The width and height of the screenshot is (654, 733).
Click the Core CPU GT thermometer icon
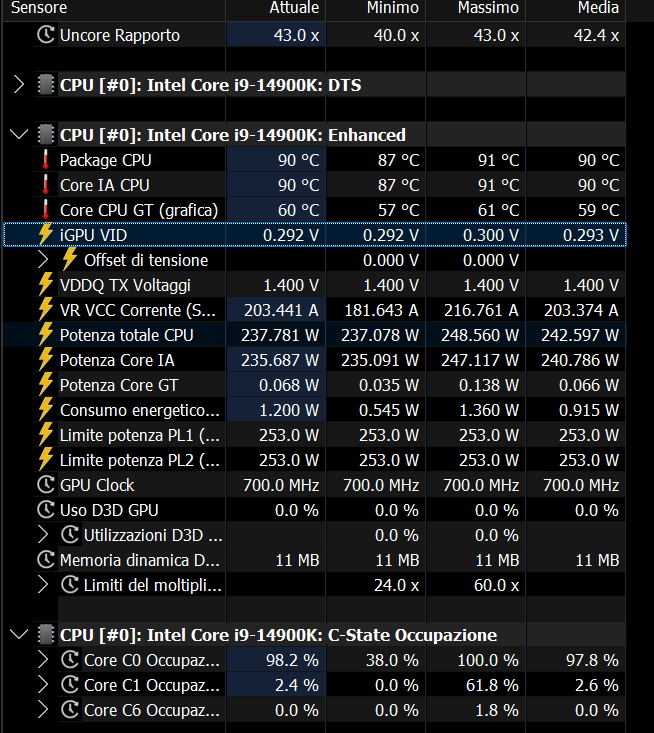46,210
